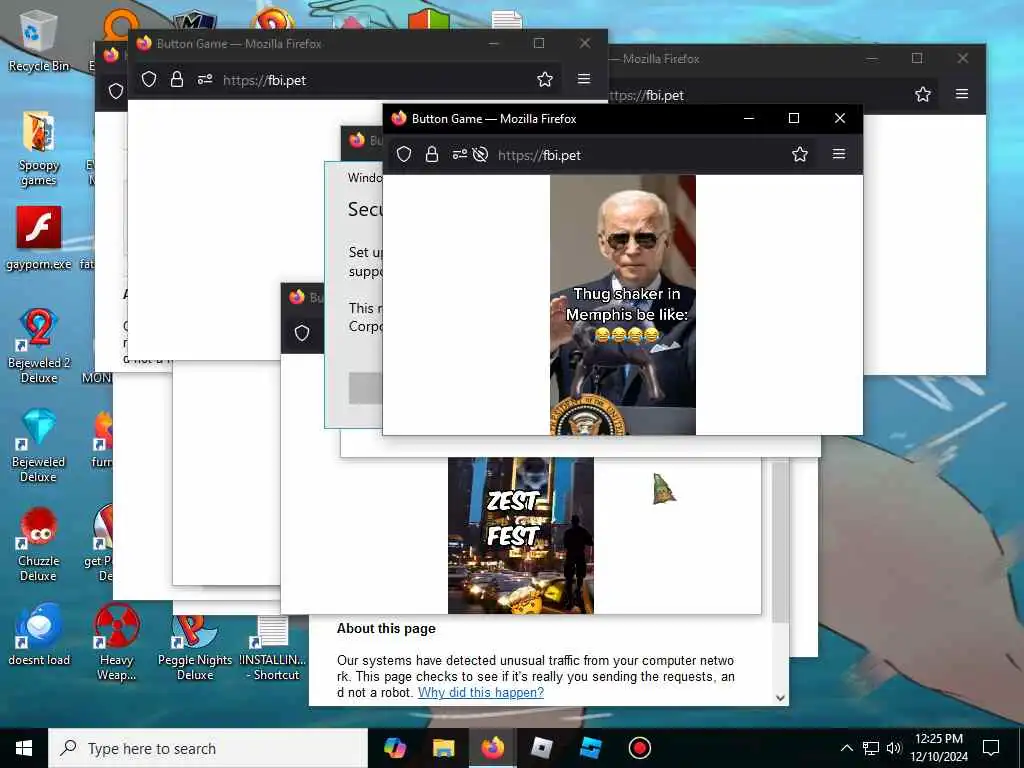The image size is (1024, 768).
Task: Click shield icon in top-left Firefox window toolbar
Action: pyautogui.click(x=149, y=79)
